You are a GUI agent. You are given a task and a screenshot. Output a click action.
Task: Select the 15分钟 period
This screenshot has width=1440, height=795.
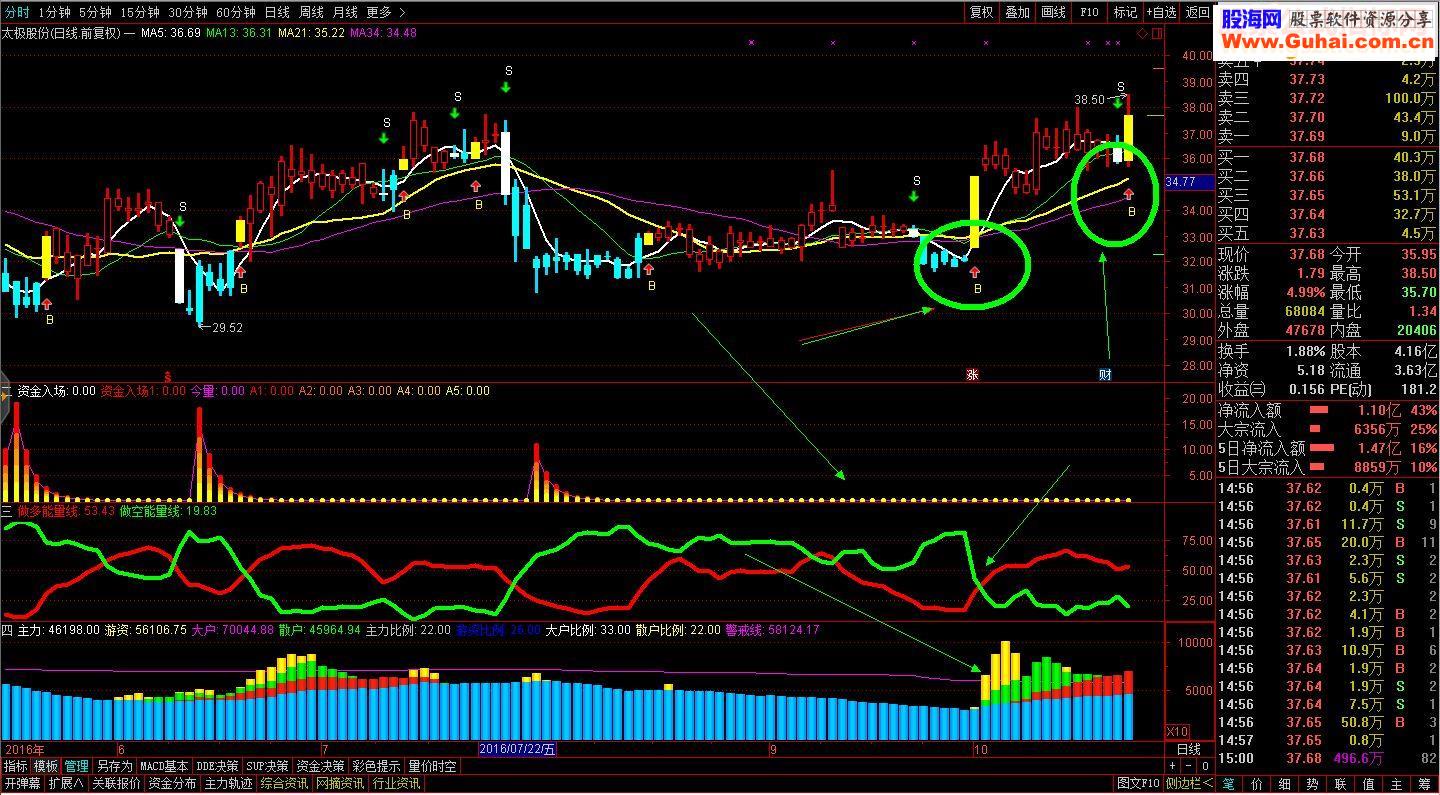(139, 12)
